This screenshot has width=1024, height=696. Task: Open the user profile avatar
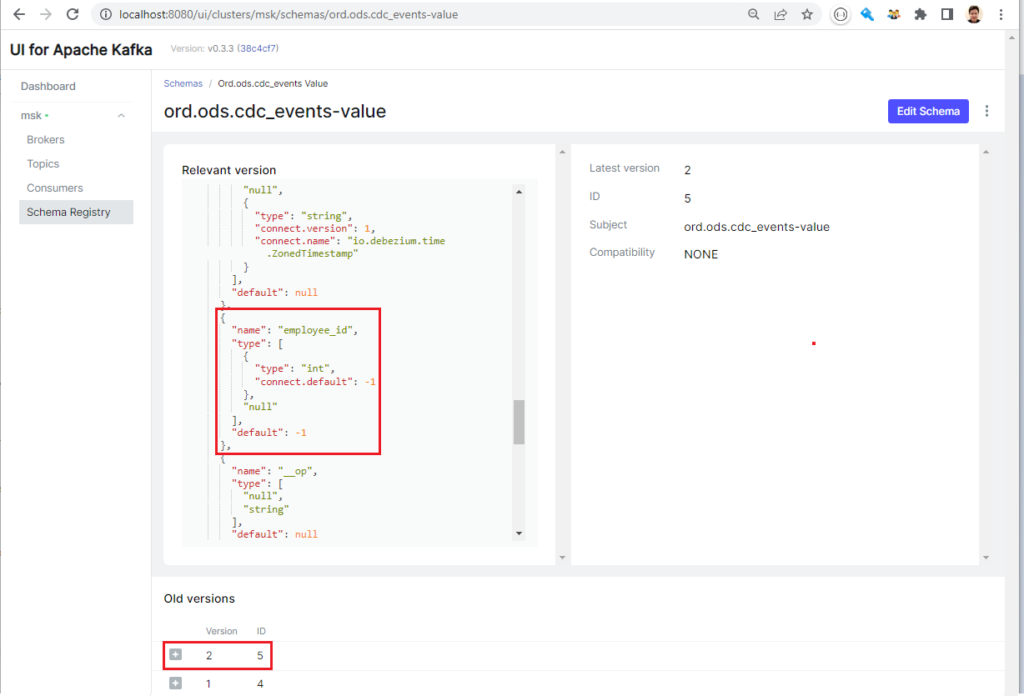point(974,15)
